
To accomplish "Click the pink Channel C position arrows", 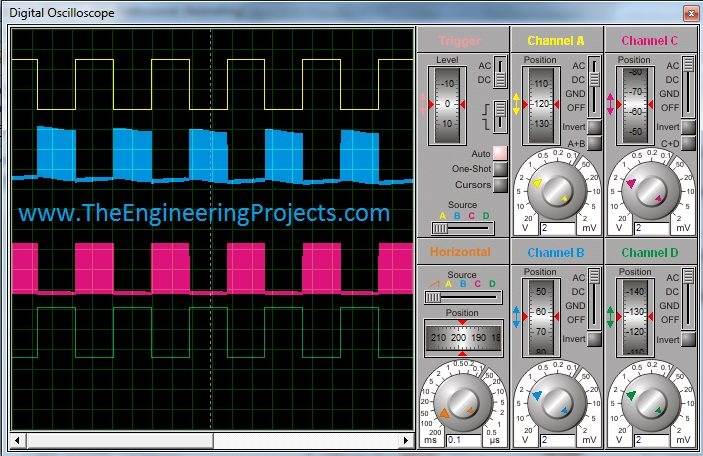I will point(610,104).
